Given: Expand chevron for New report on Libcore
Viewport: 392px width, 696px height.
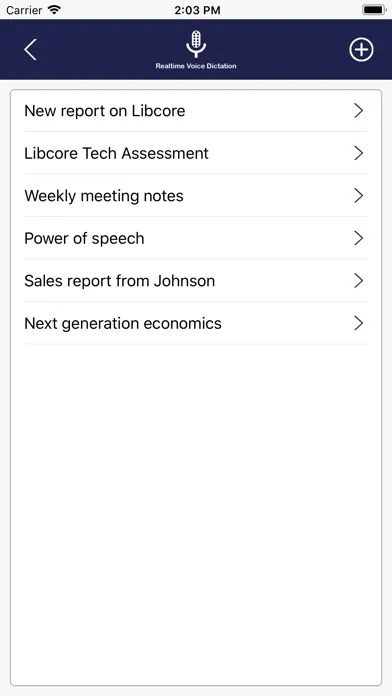Looking at the screenshot, I should click(x=359, y=111).
